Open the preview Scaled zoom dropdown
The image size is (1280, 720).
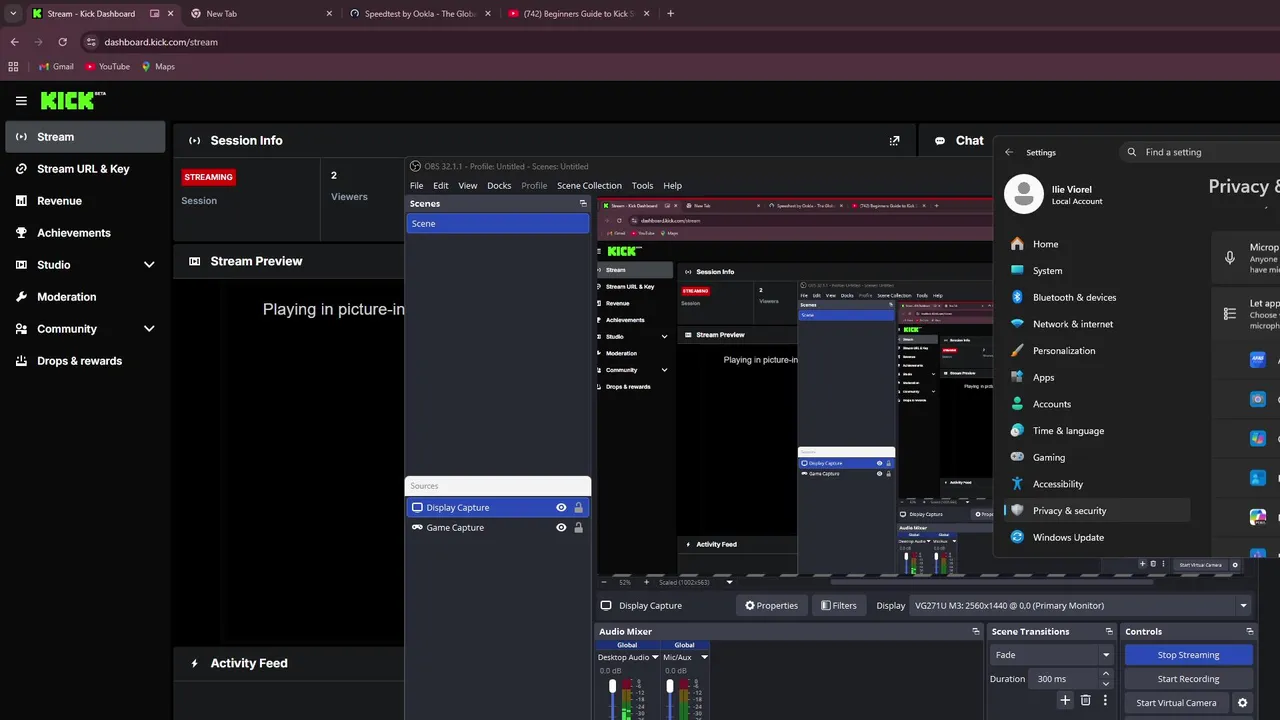pyautogui.click(x=729, y=582)
